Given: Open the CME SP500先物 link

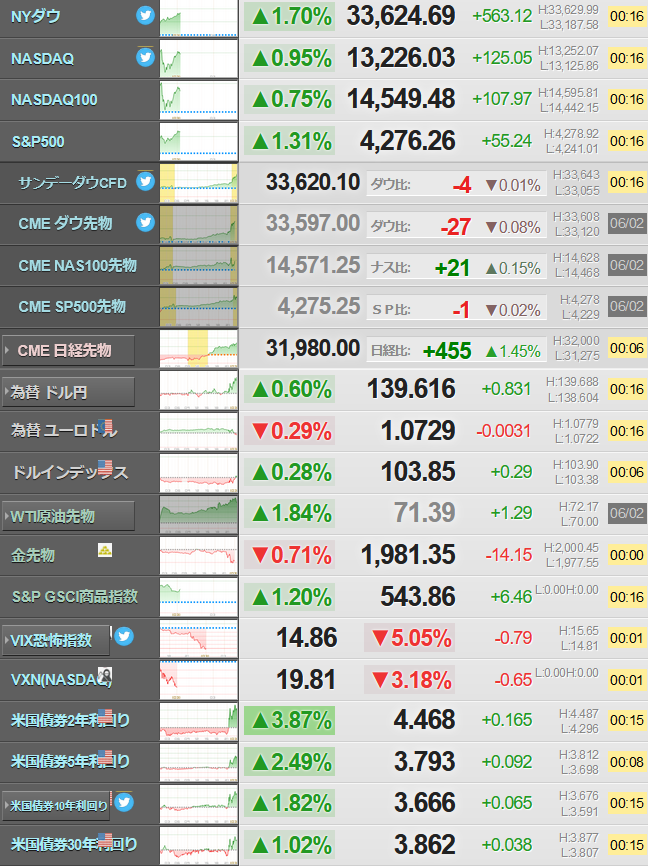Looking at the screenshot, I should click(72, 307).
